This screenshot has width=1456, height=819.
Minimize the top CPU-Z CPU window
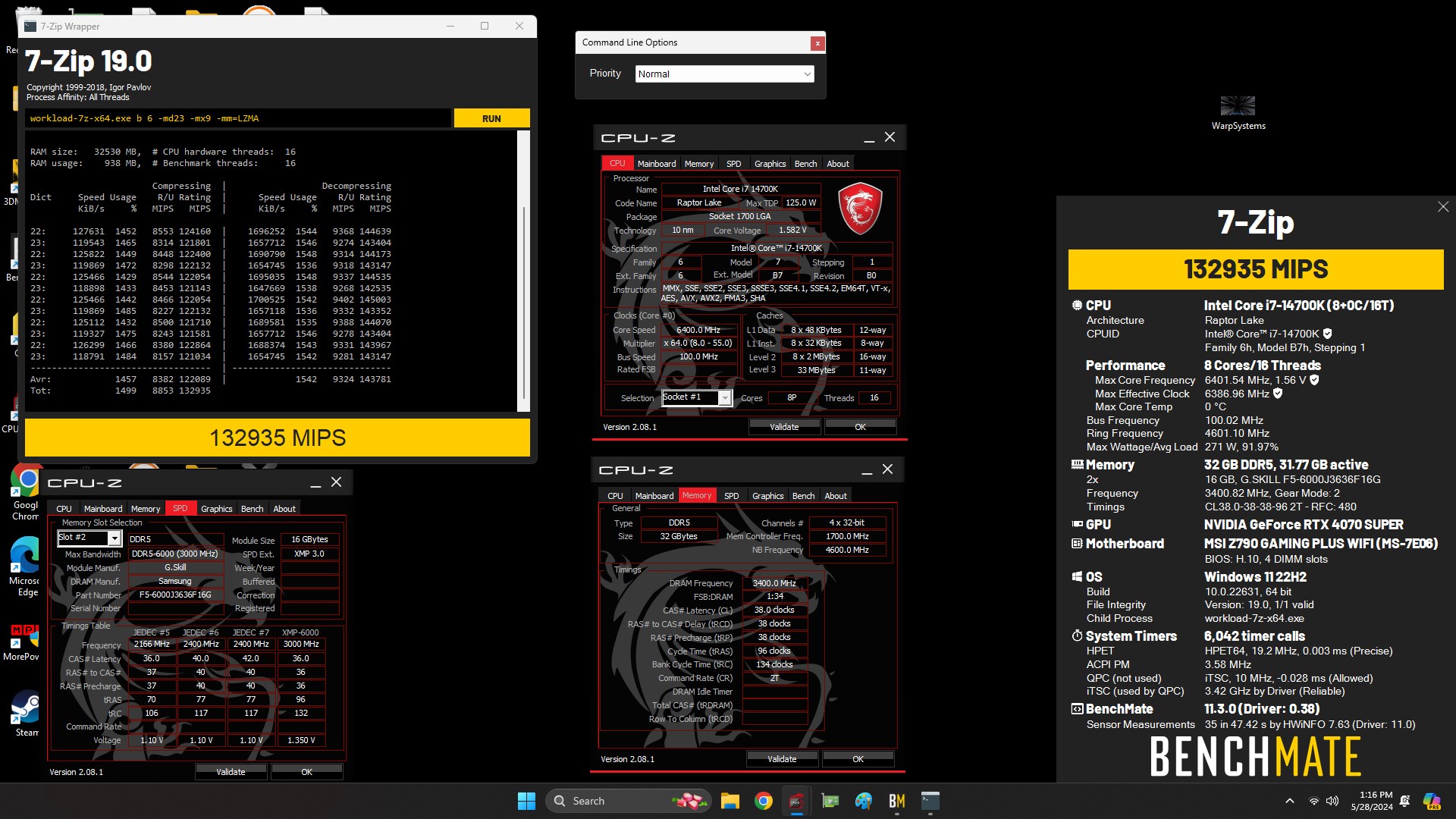click(x=868, y=138)
